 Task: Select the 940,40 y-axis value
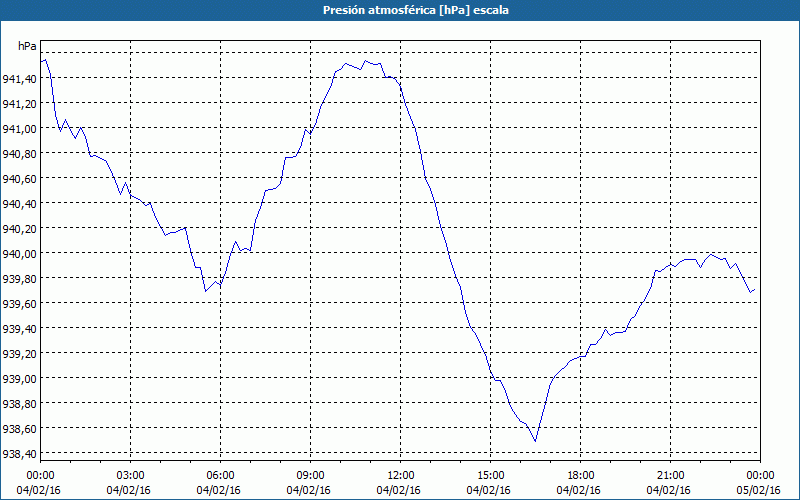[19, 204]
